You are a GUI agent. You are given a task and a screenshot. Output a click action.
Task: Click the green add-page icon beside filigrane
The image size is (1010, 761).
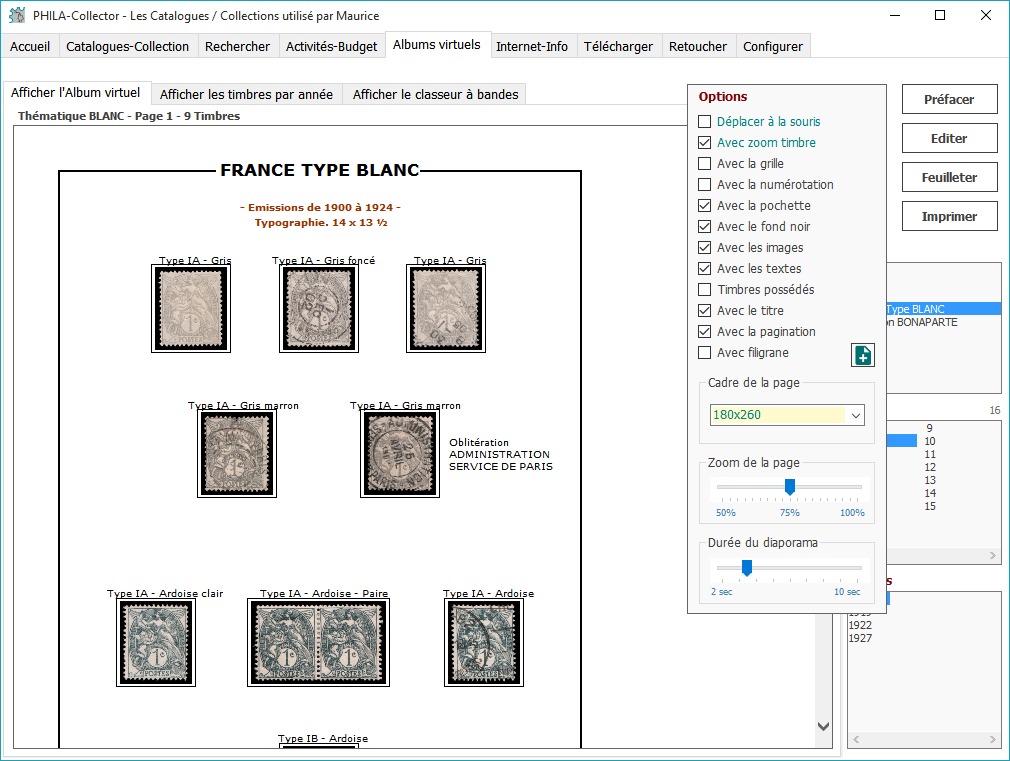click(862, 355)
